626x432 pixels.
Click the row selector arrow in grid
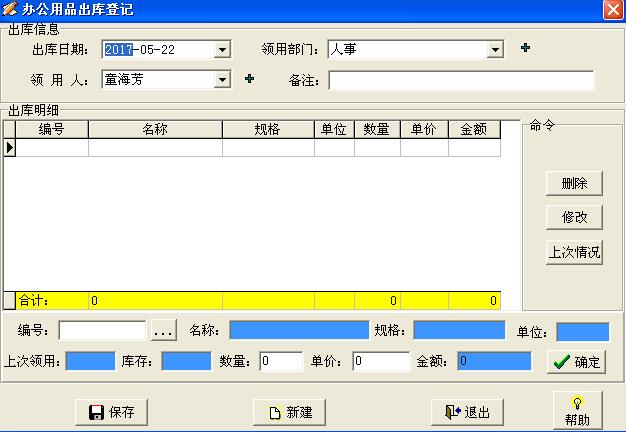tap(10, 147)
